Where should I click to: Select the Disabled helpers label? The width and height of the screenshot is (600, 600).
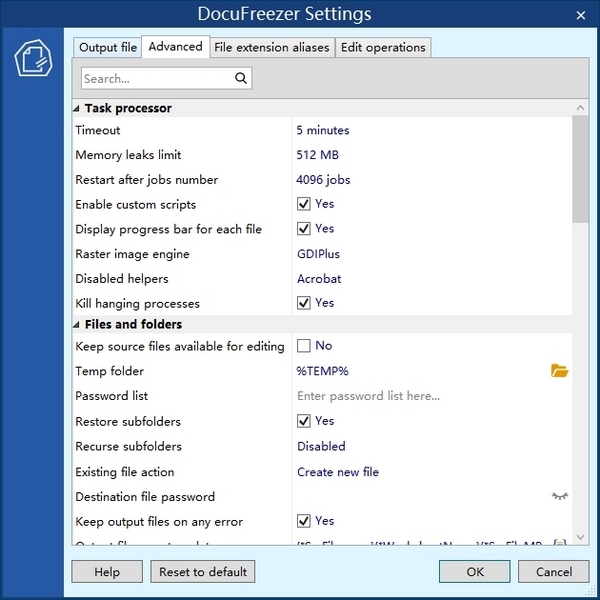tap(122, 279)
